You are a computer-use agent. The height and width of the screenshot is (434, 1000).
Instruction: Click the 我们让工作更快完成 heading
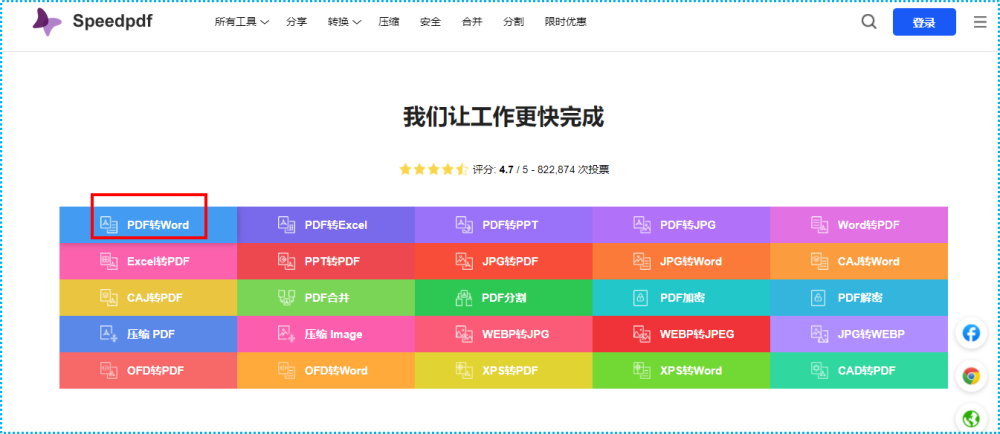[x=503, y=117]
